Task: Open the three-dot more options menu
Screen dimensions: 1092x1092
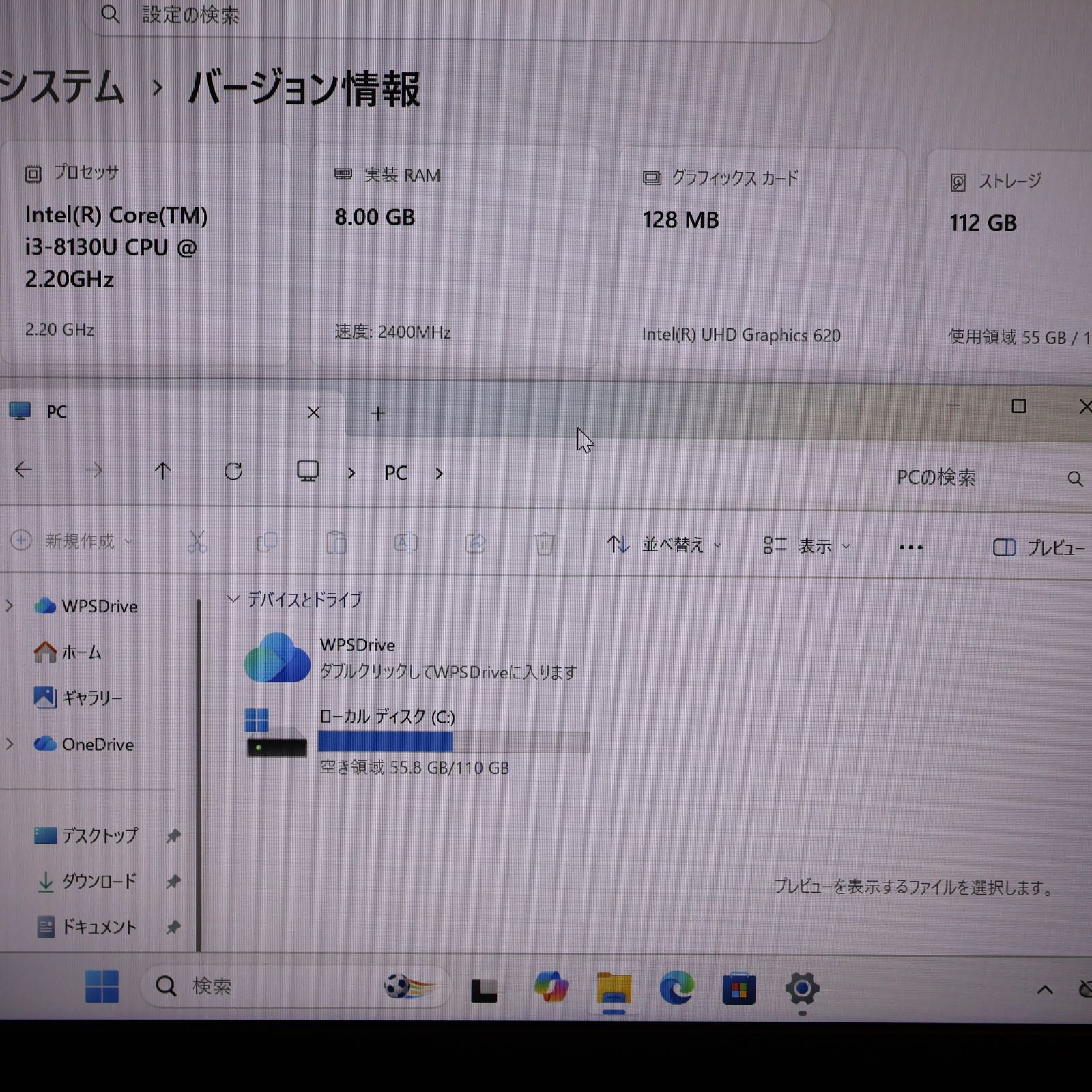Action: (x=910, y=547)
